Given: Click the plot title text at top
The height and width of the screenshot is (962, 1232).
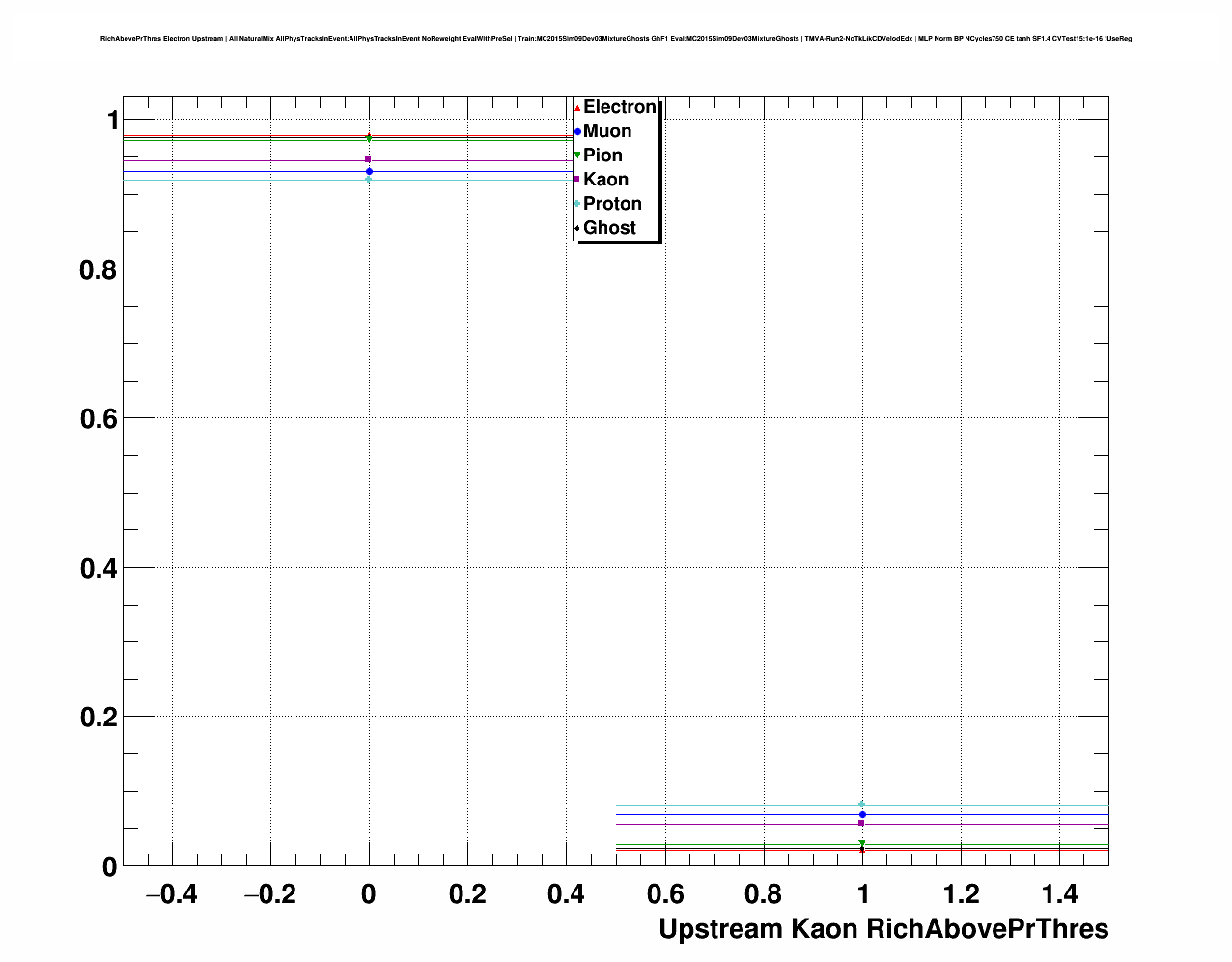Looking at the screenshot, I should point(616,39).
